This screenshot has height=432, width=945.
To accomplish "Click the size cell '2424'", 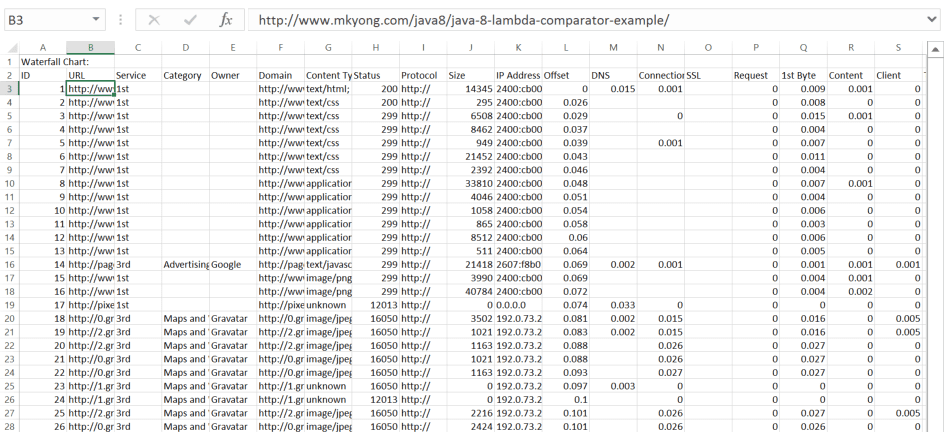I will (471, 427).
